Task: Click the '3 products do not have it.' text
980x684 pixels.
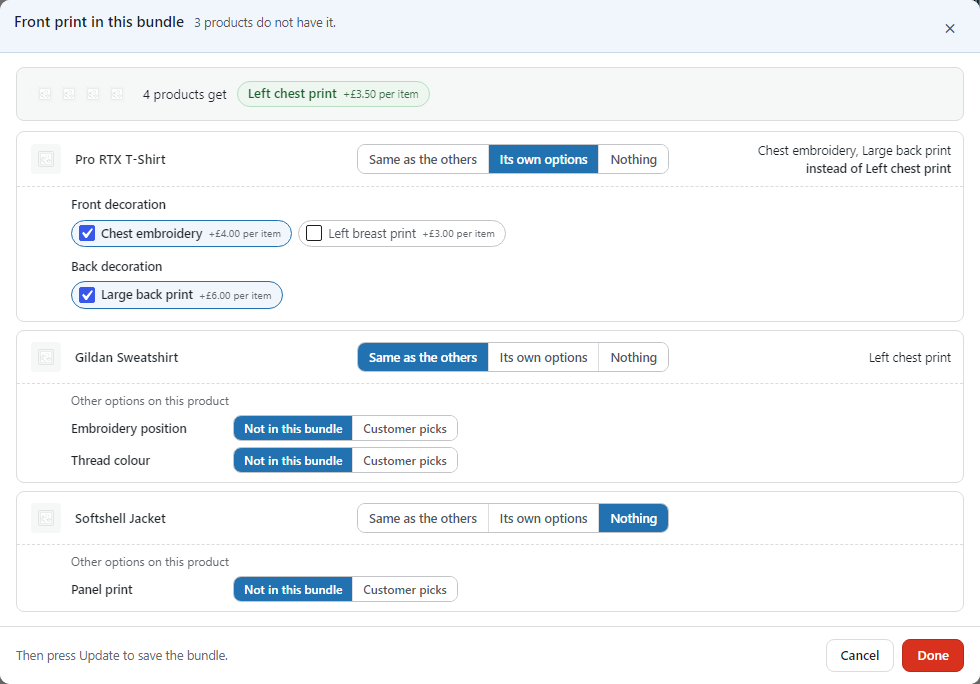Action: (265, 23)
